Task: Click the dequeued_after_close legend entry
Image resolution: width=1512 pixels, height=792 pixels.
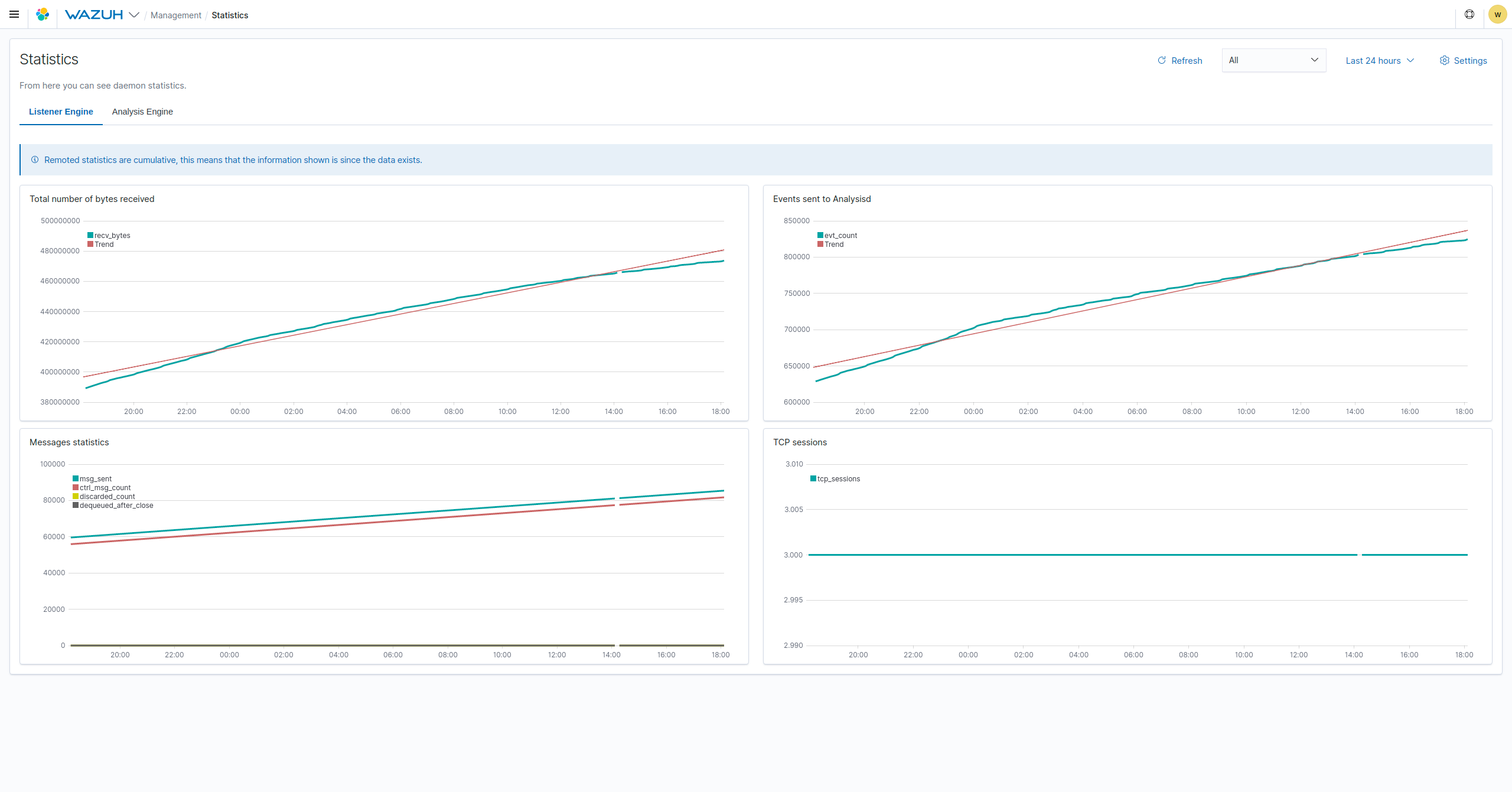Action: pyautogui.click(x=113, y=506)
